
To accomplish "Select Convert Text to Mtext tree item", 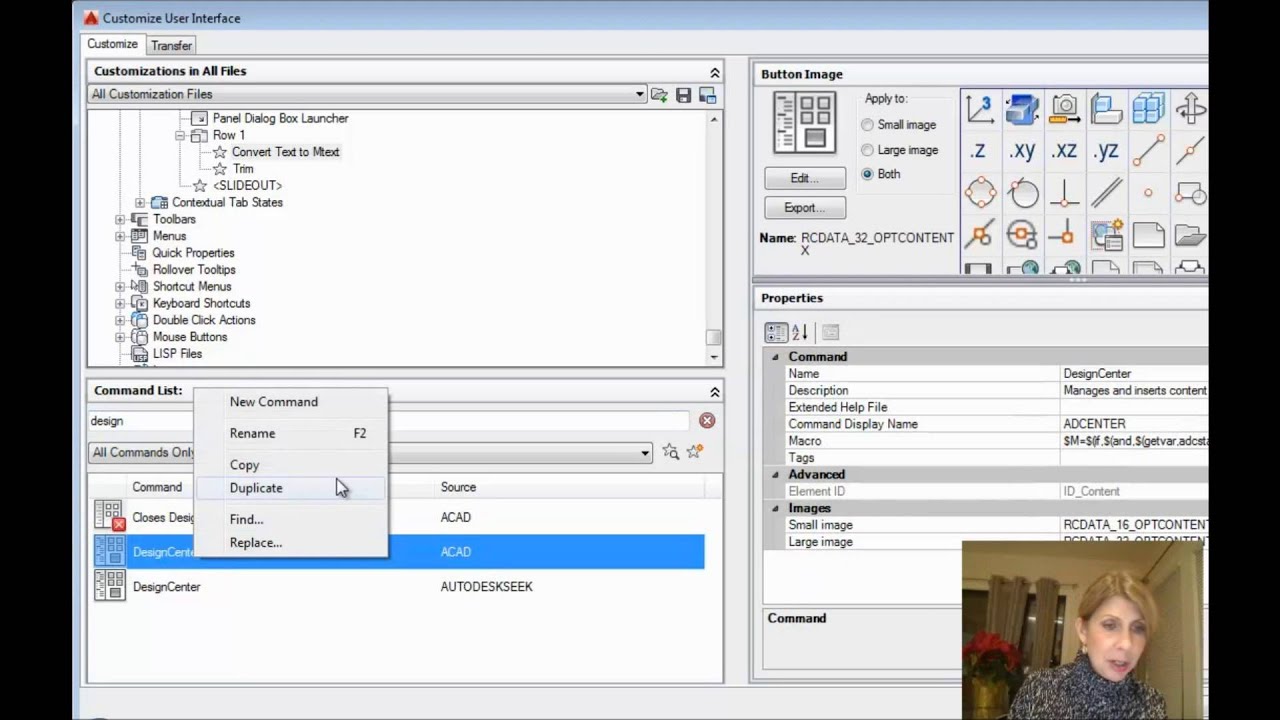I will [285, 152].
